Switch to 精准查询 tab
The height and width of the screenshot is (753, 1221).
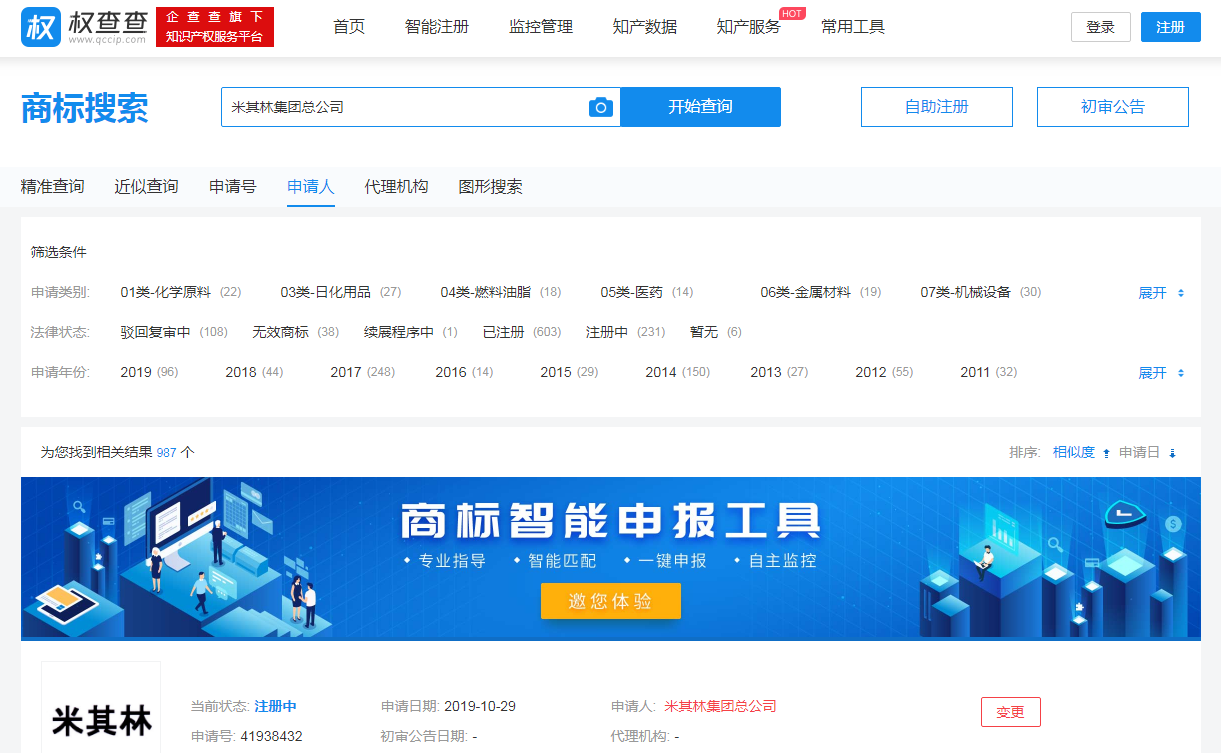(53, 186)
